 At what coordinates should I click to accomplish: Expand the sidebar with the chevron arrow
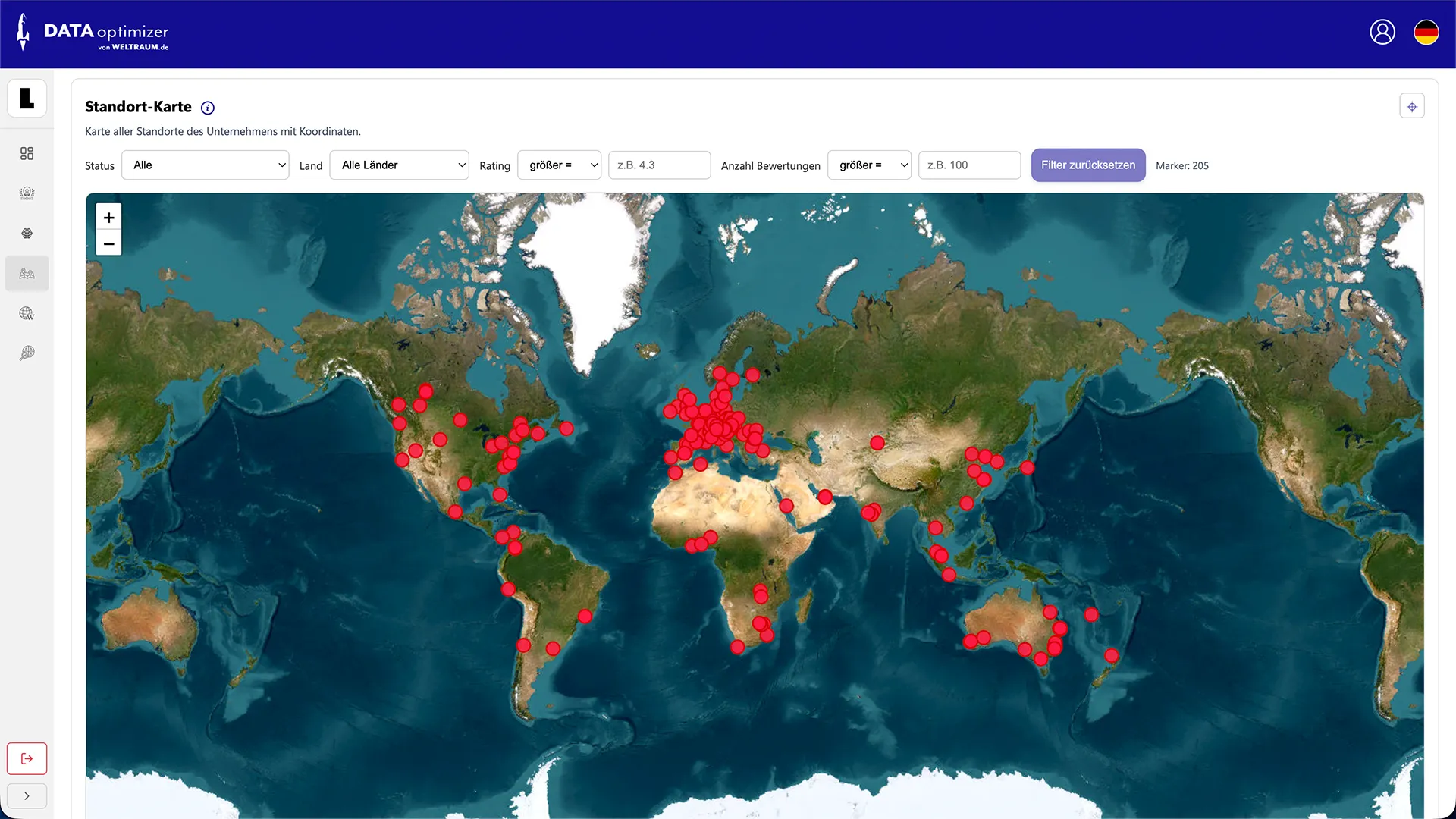click(27, 796)
